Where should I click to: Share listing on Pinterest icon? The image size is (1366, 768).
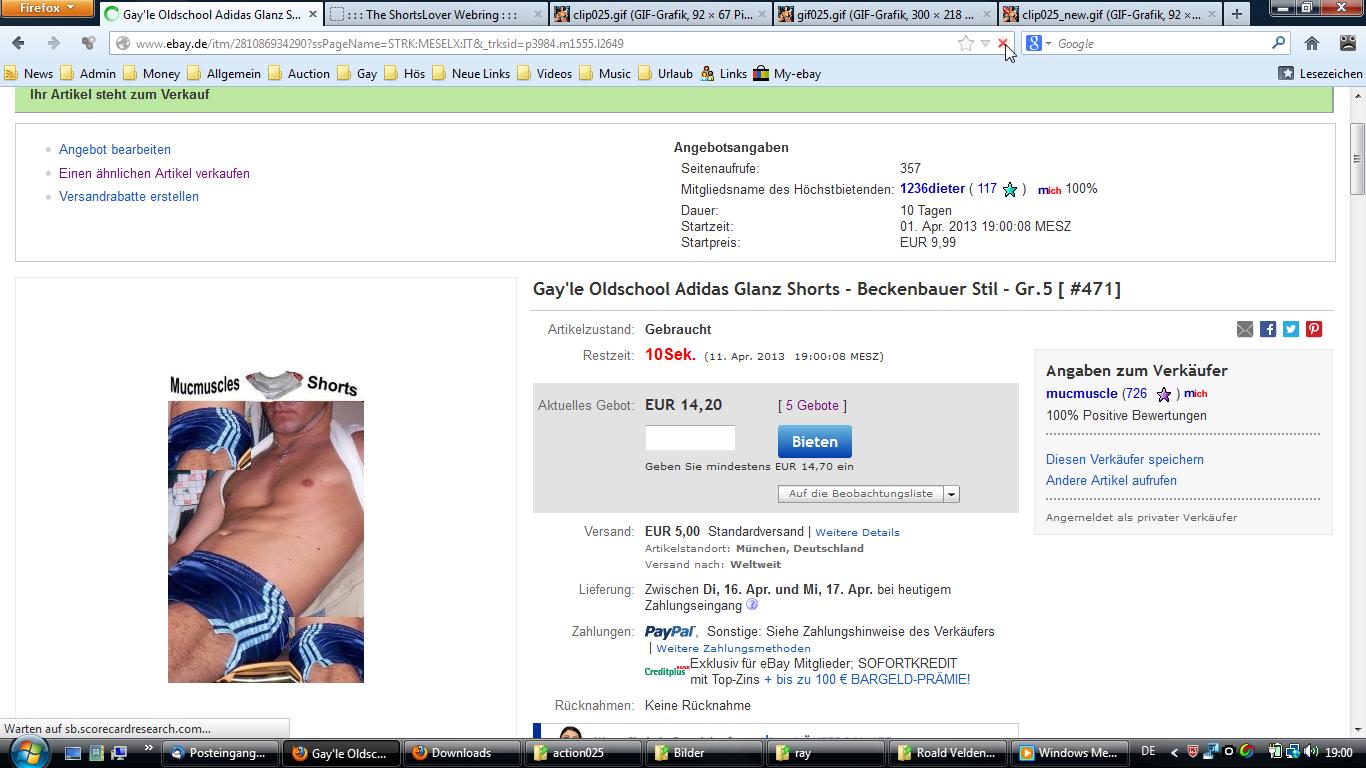point(1314,329)
